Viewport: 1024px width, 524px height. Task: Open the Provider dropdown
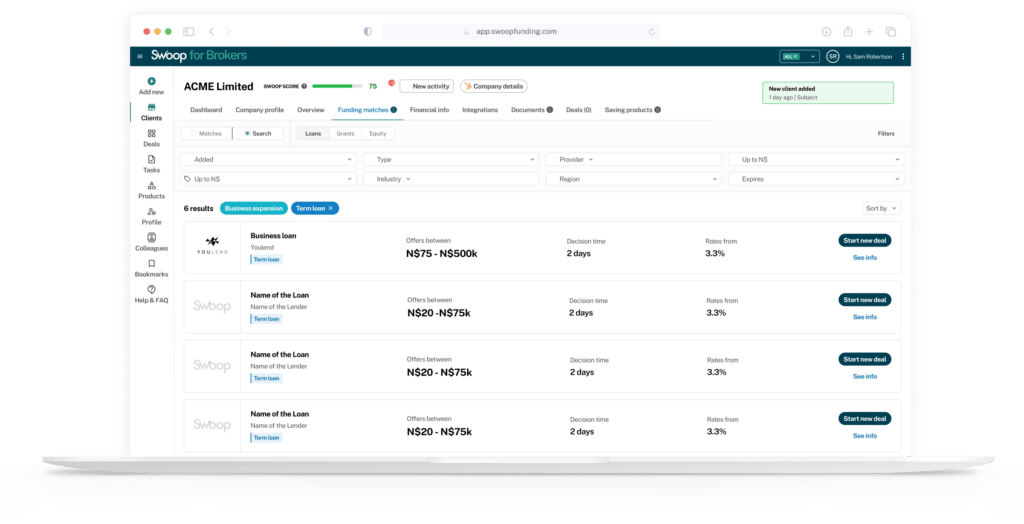633,159
